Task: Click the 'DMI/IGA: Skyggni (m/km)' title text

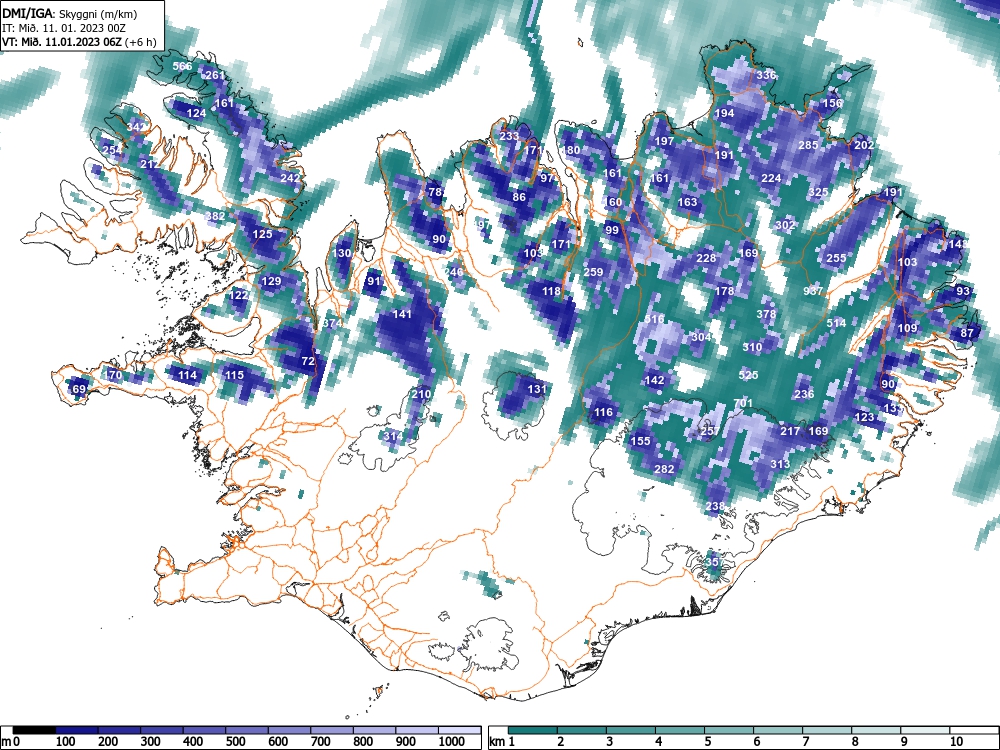Action: tap(70, 14)
